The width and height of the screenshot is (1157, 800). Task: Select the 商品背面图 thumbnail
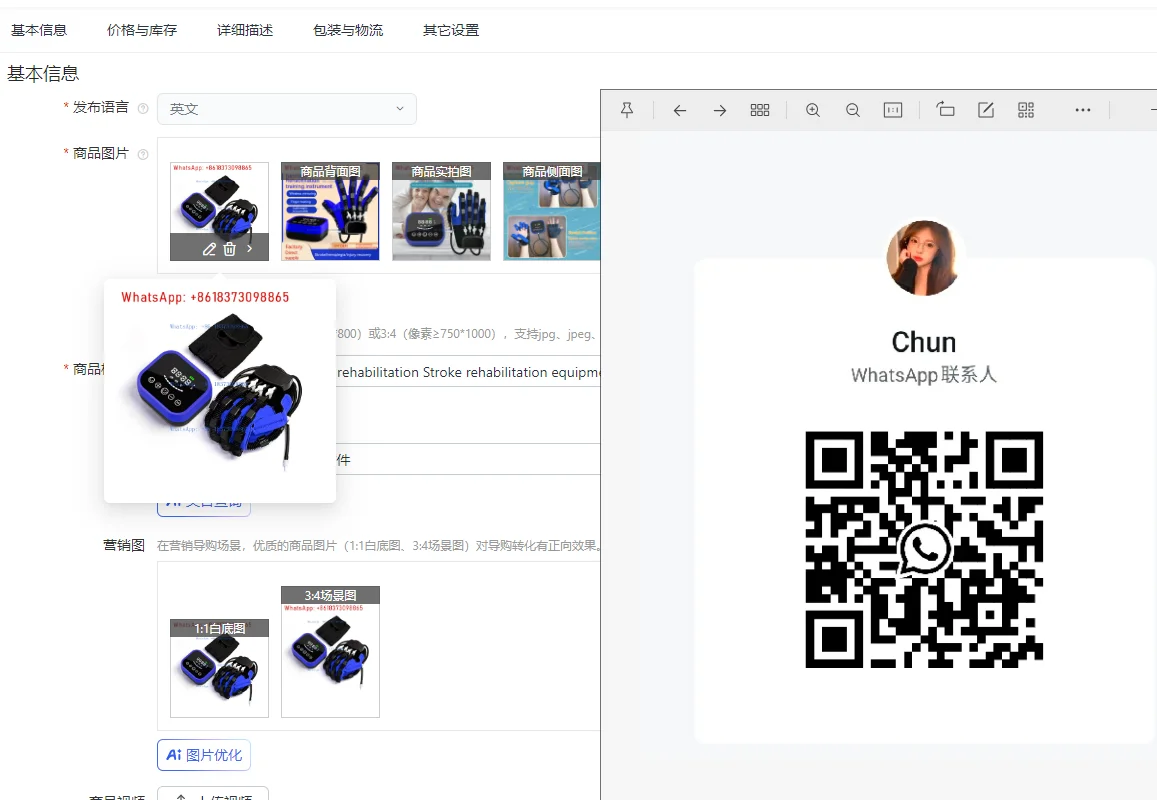point(331,211)
